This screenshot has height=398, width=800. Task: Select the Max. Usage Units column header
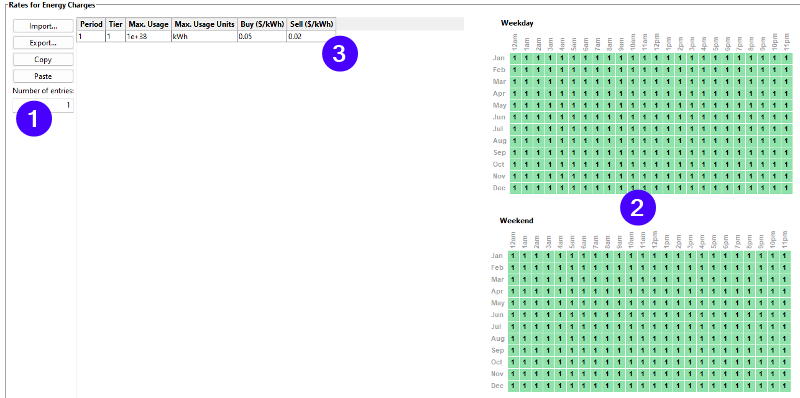[204, 24]
